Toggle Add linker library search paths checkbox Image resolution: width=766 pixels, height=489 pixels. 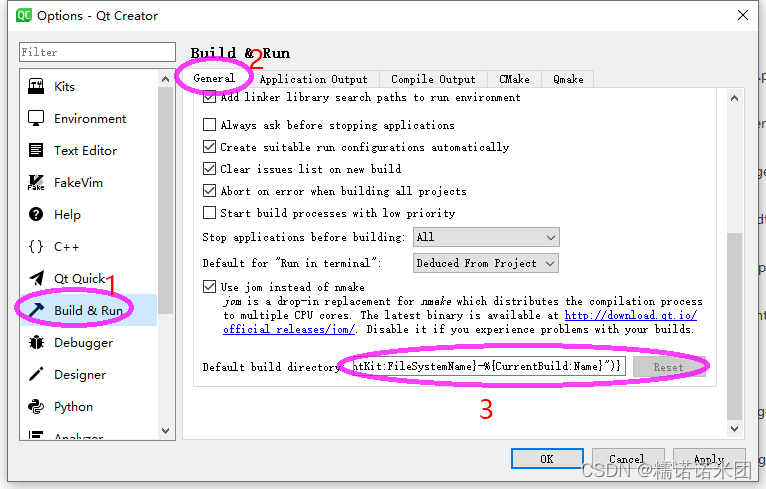click(x=209, y=97)
